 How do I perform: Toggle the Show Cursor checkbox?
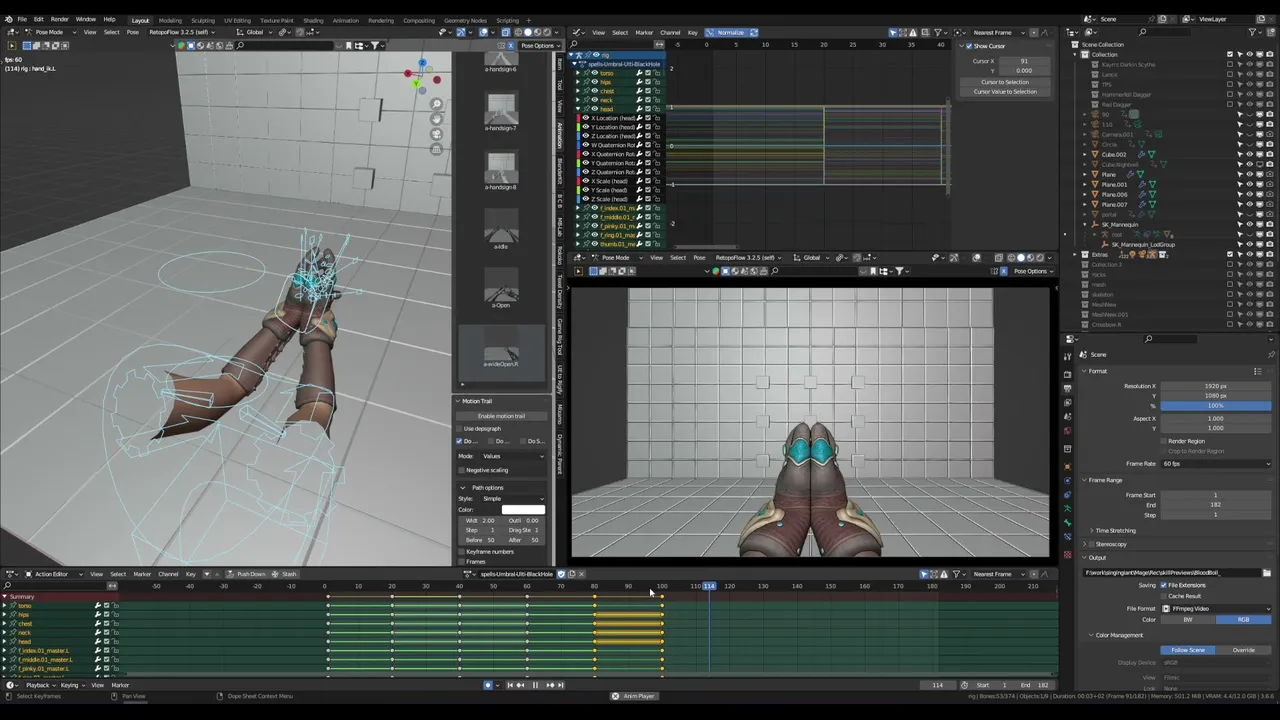click(969, 47)
